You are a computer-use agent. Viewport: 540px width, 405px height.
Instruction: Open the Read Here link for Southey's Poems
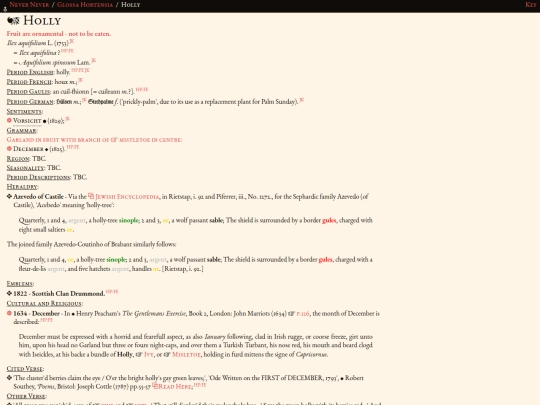point(175,386)
